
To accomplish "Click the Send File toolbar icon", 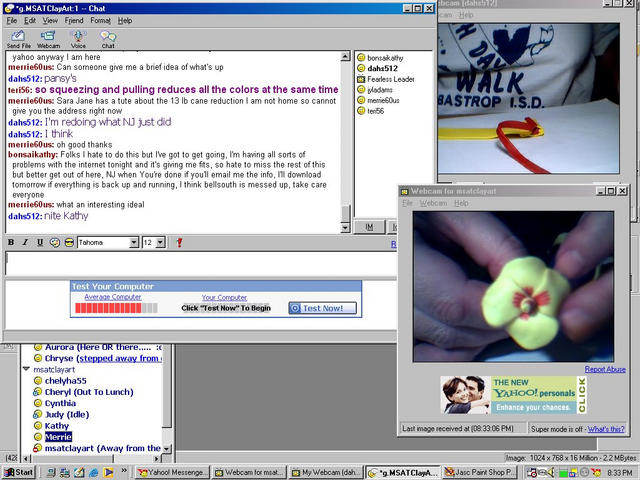I will (x=18, y=39).
